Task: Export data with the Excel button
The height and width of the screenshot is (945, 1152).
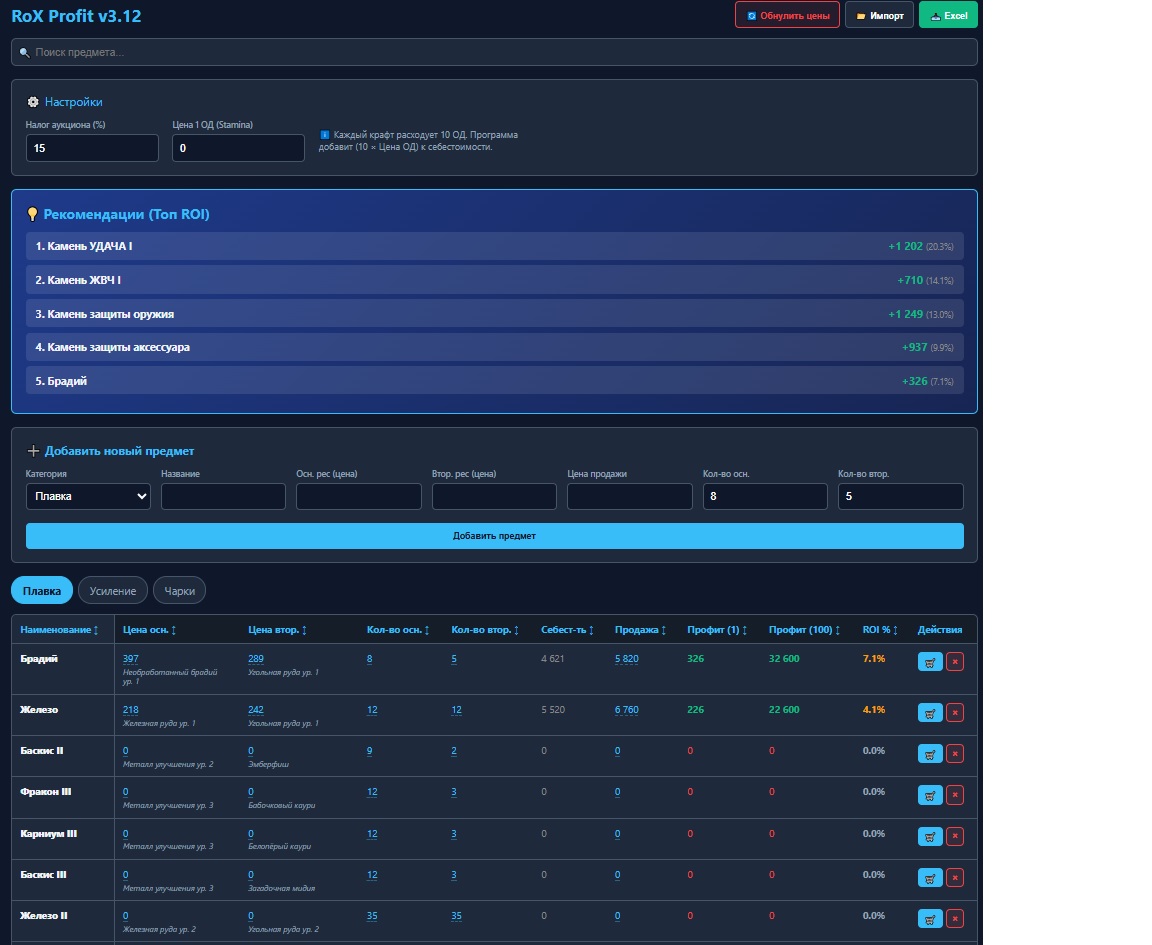Action: 948,15
